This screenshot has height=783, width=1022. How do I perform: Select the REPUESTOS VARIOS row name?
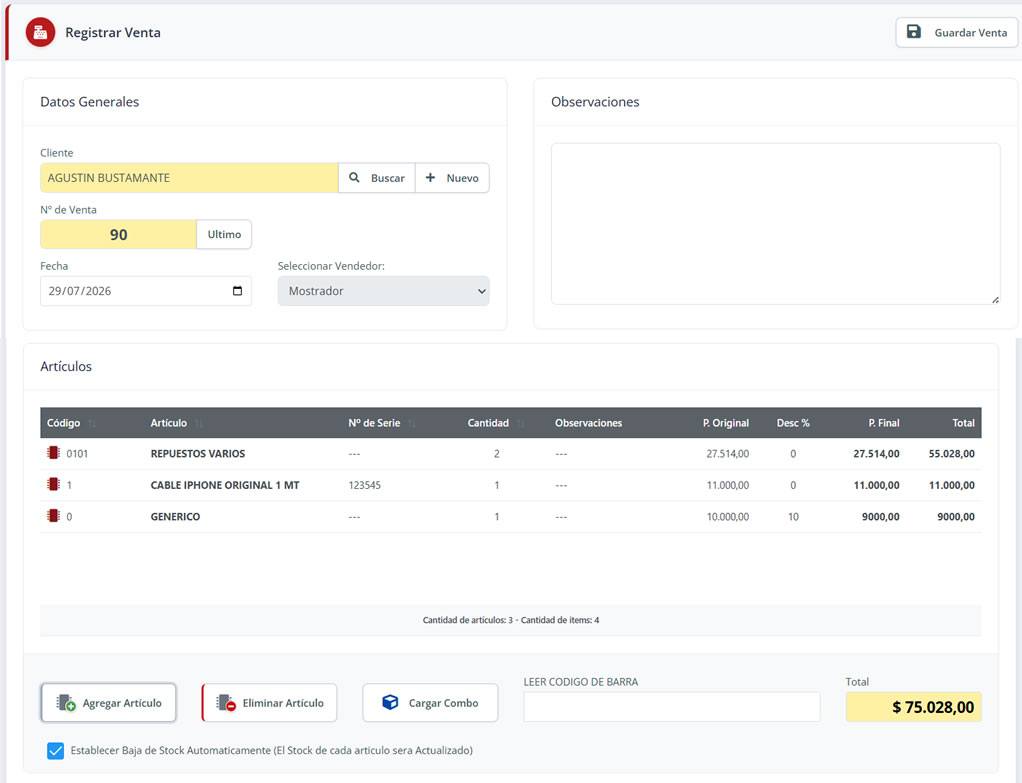click(x=197, y=454)
